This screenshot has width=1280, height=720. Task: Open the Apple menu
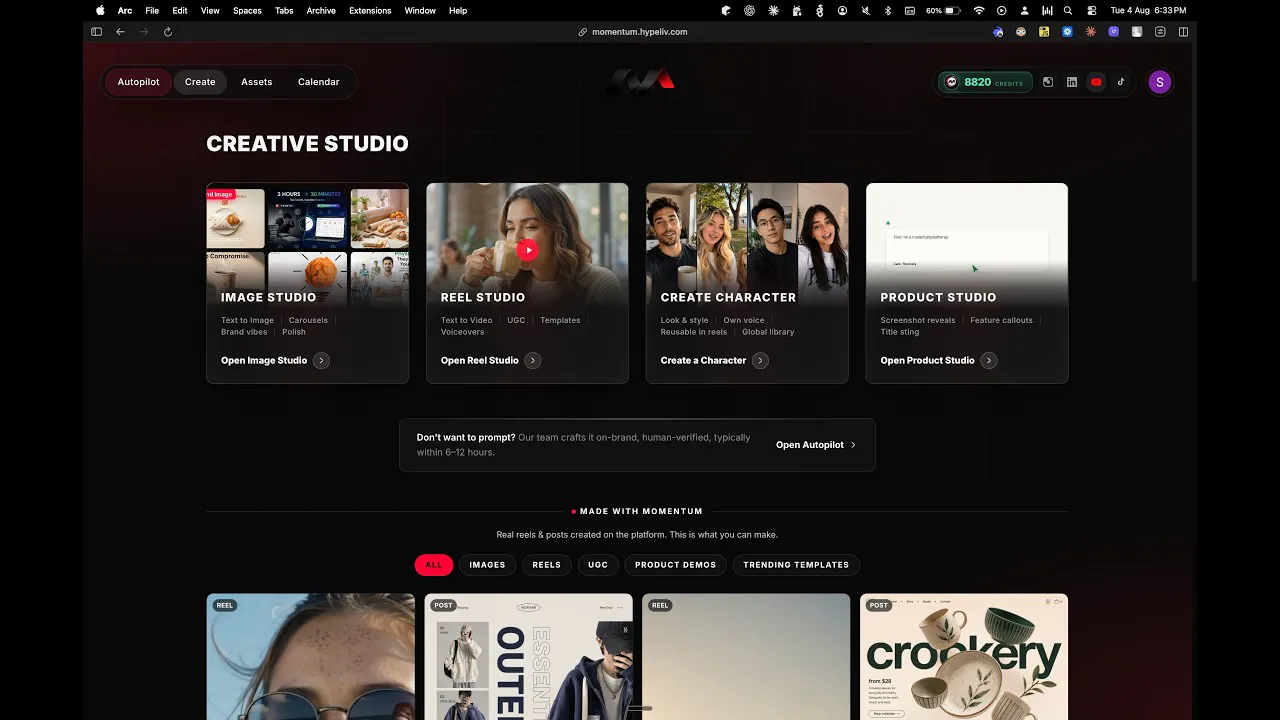click(x=100, y=10)
